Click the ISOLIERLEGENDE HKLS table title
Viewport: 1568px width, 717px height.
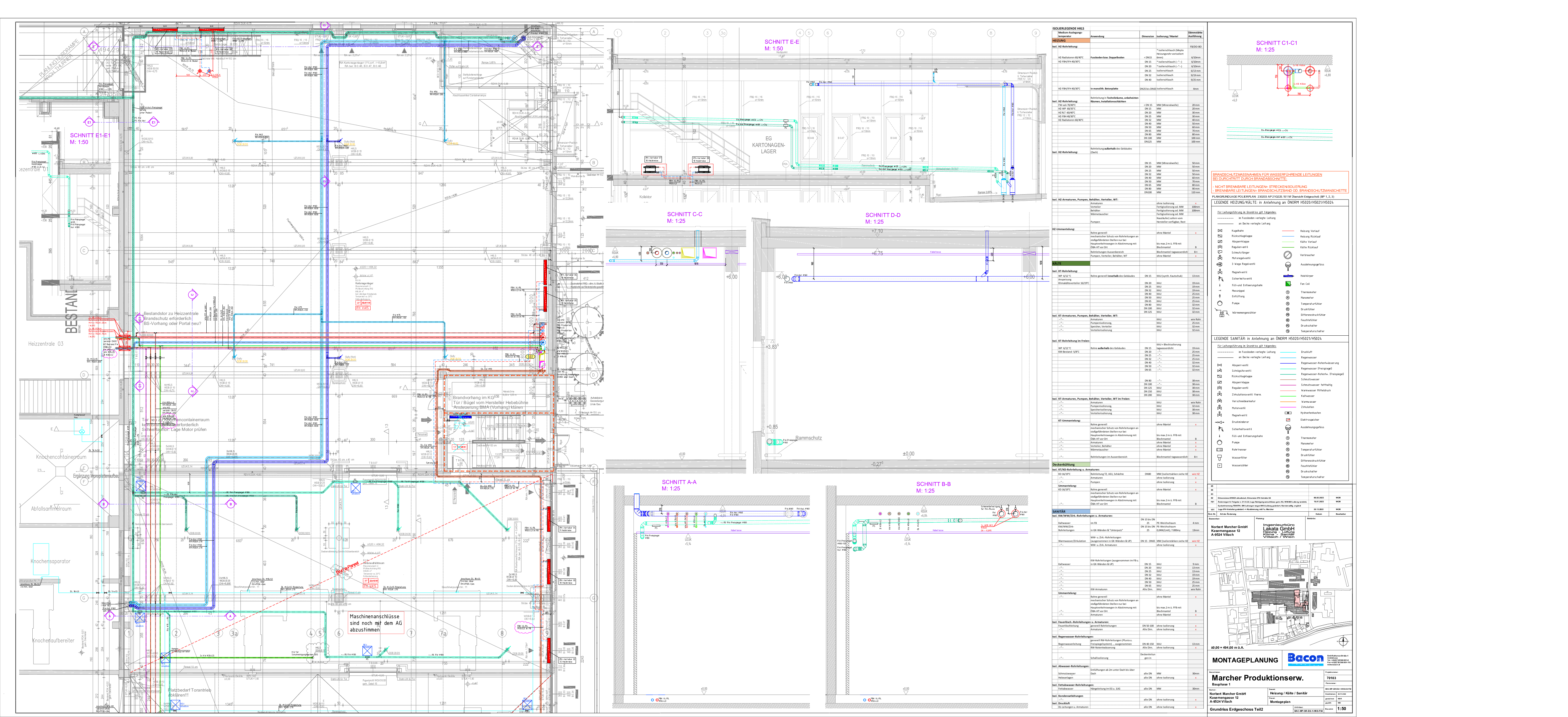pyautogui.click(x=1068, y=29)
